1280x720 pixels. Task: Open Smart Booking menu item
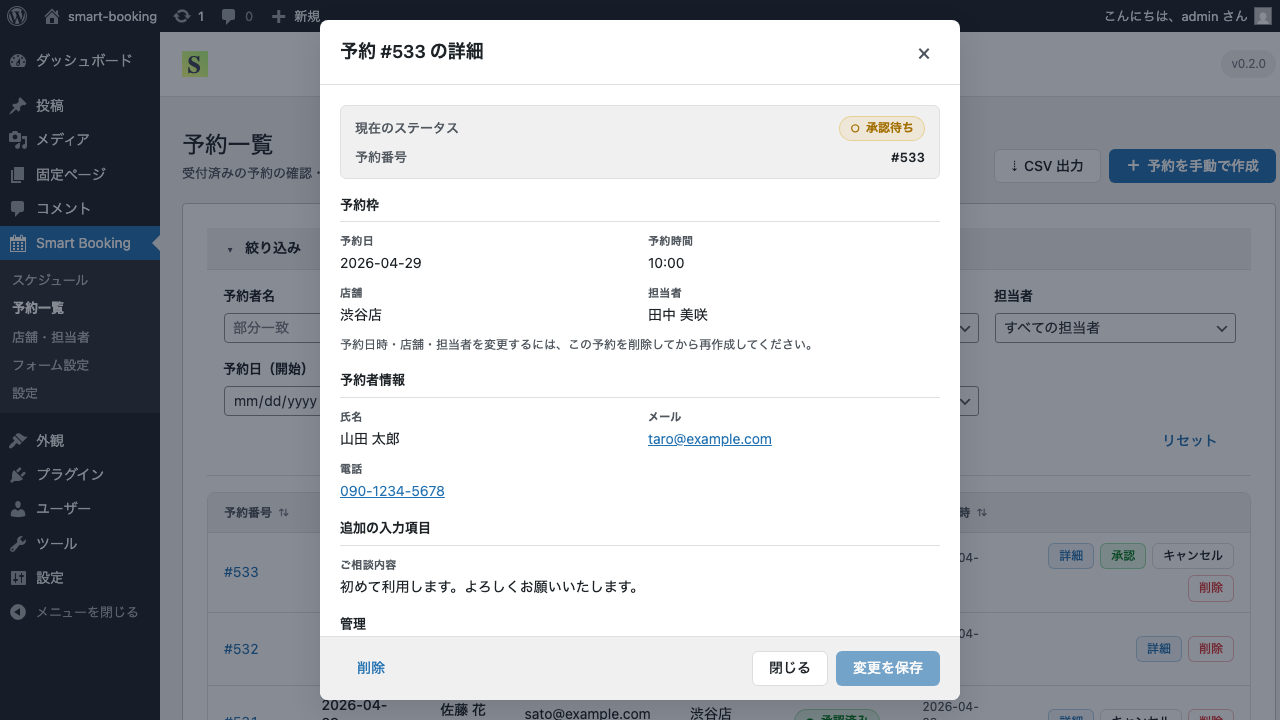[x=80, y=243]
